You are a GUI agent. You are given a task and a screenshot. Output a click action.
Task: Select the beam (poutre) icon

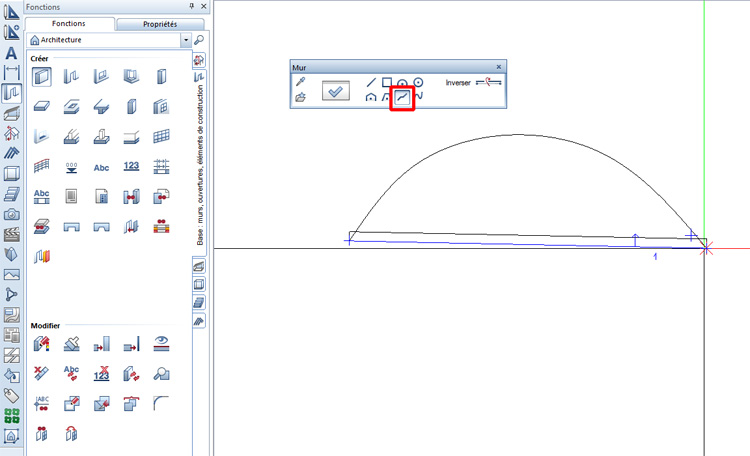click(x=101, y=106)
